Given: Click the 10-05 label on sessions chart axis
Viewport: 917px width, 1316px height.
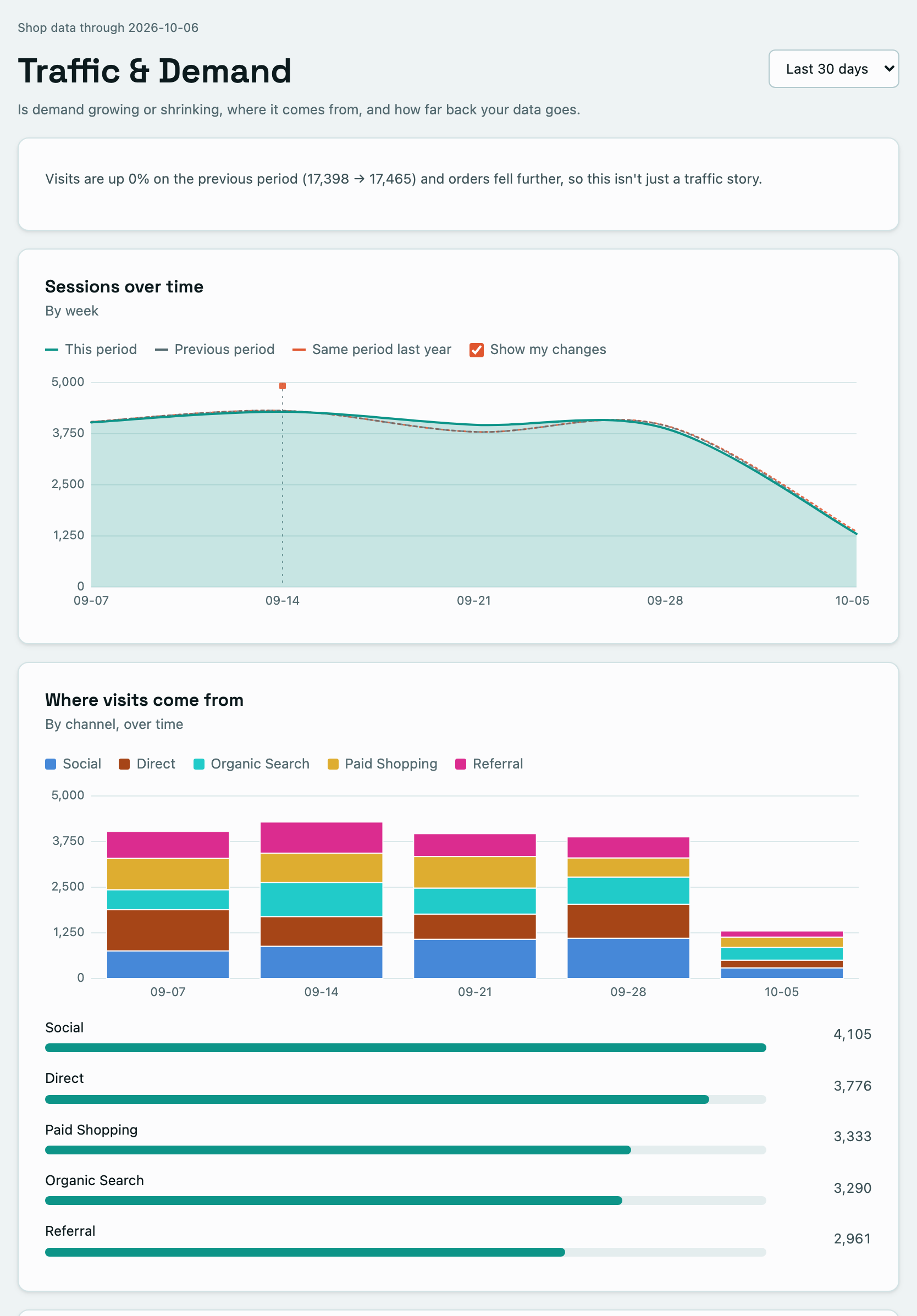Looking at the screenshot, I should click(x=852, y=601).
